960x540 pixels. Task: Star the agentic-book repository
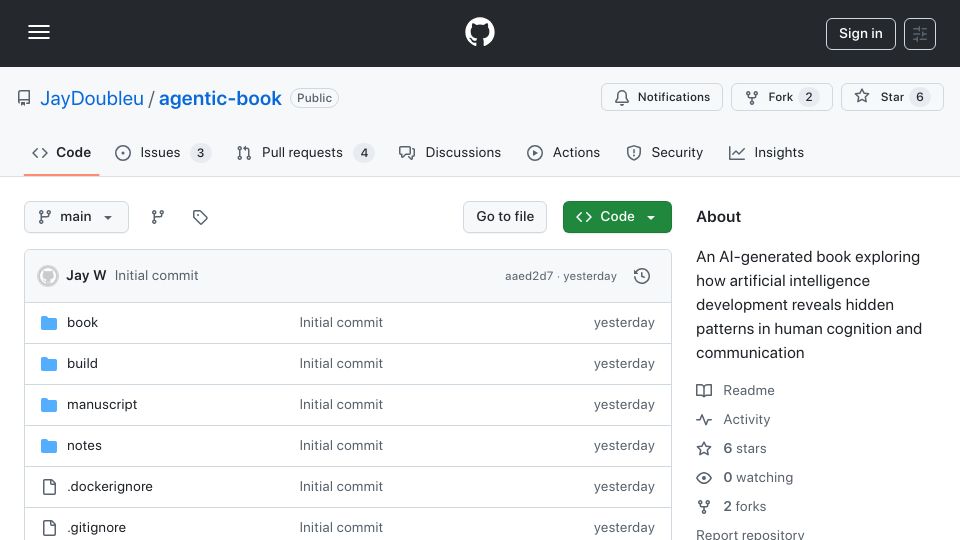[892, 97]
